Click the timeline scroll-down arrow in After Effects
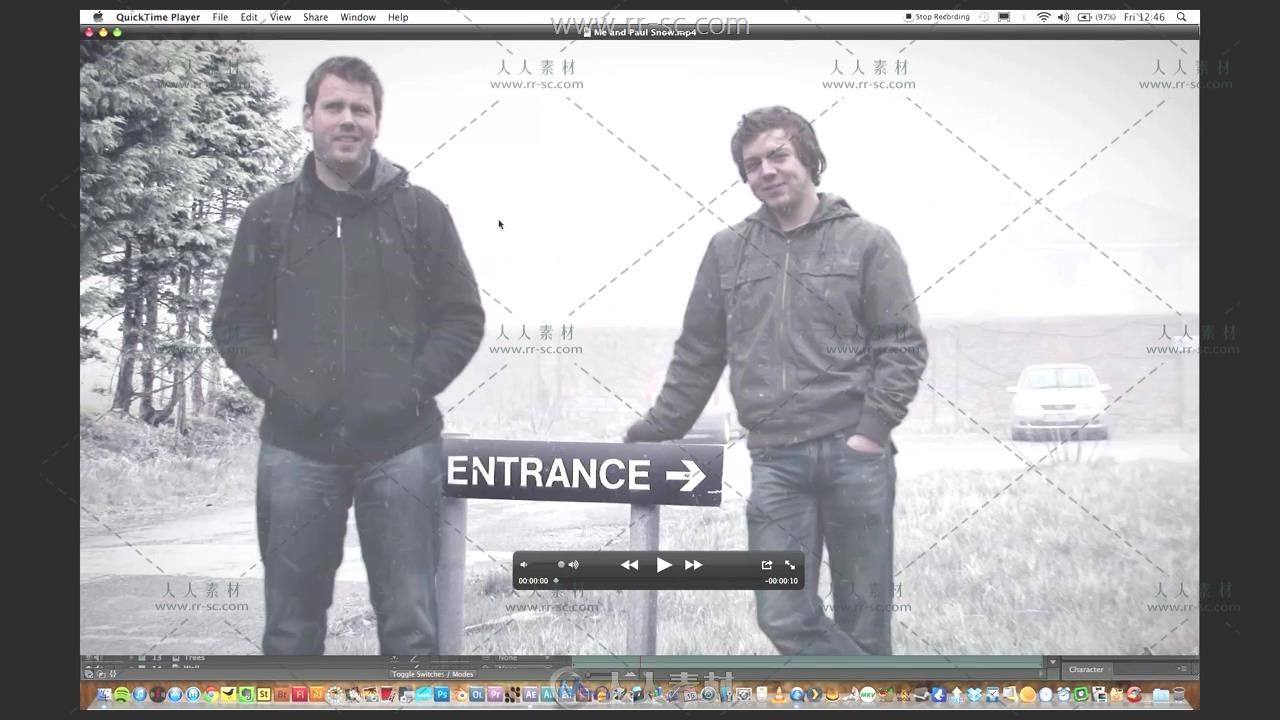 coord(1052,662)
